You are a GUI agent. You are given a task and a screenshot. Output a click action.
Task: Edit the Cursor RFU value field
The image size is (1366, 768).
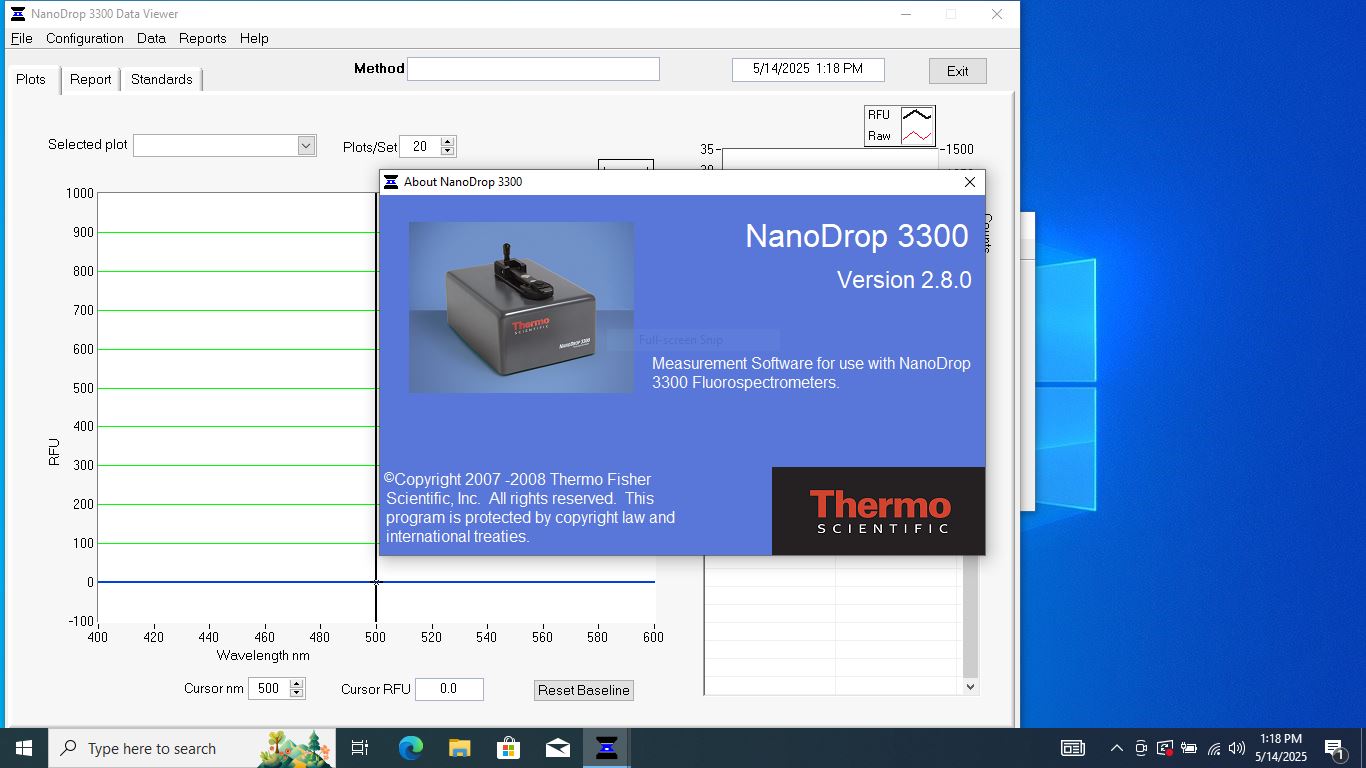449,689
